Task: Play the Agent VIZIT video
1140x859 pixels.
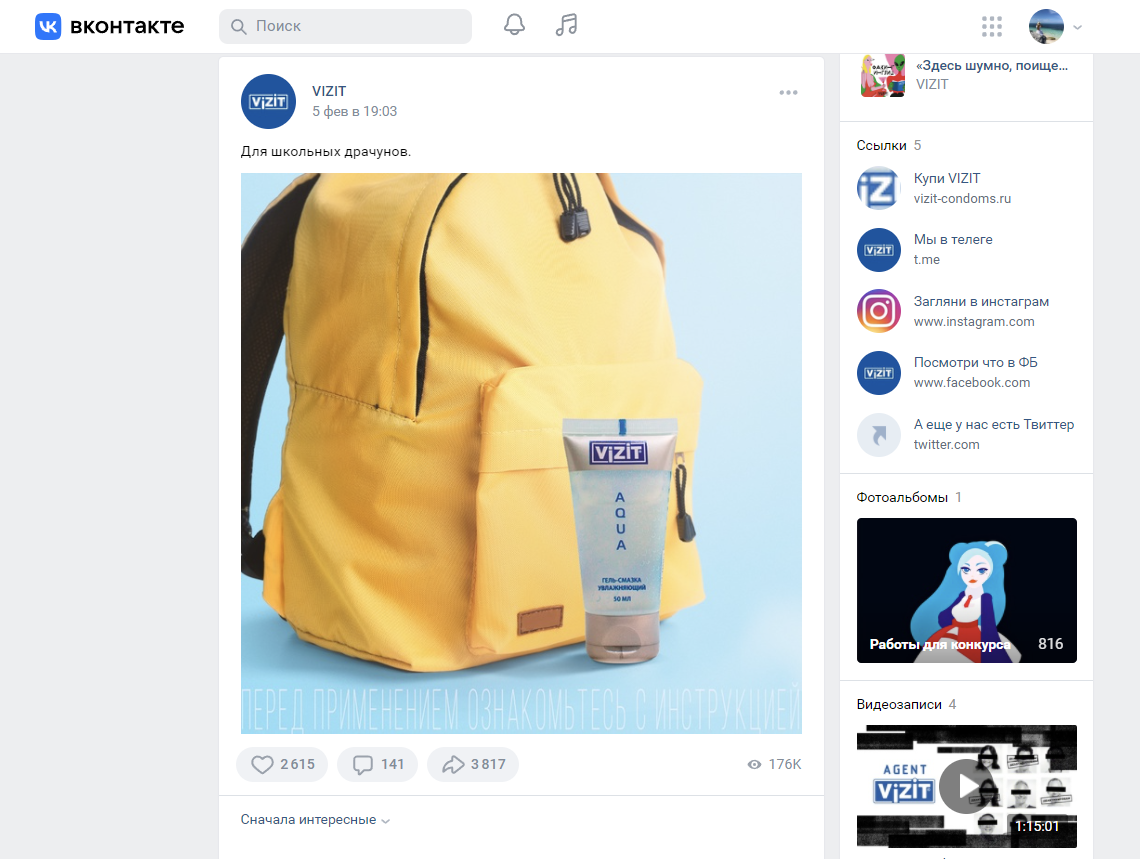Action: pyautogui.click(x=966, y=786)
